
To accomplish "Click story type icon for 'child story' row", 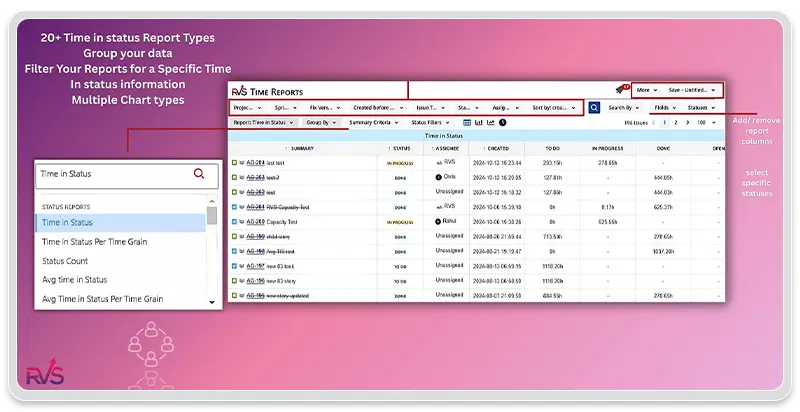I will [234, 236].
